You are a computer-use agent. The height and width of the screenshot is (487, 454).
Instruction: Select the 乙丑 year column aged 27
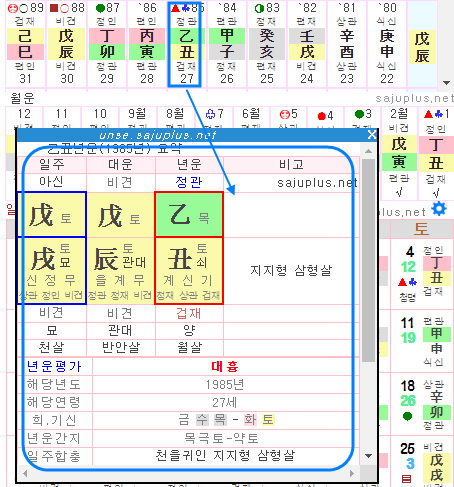(x=185, y=44)
